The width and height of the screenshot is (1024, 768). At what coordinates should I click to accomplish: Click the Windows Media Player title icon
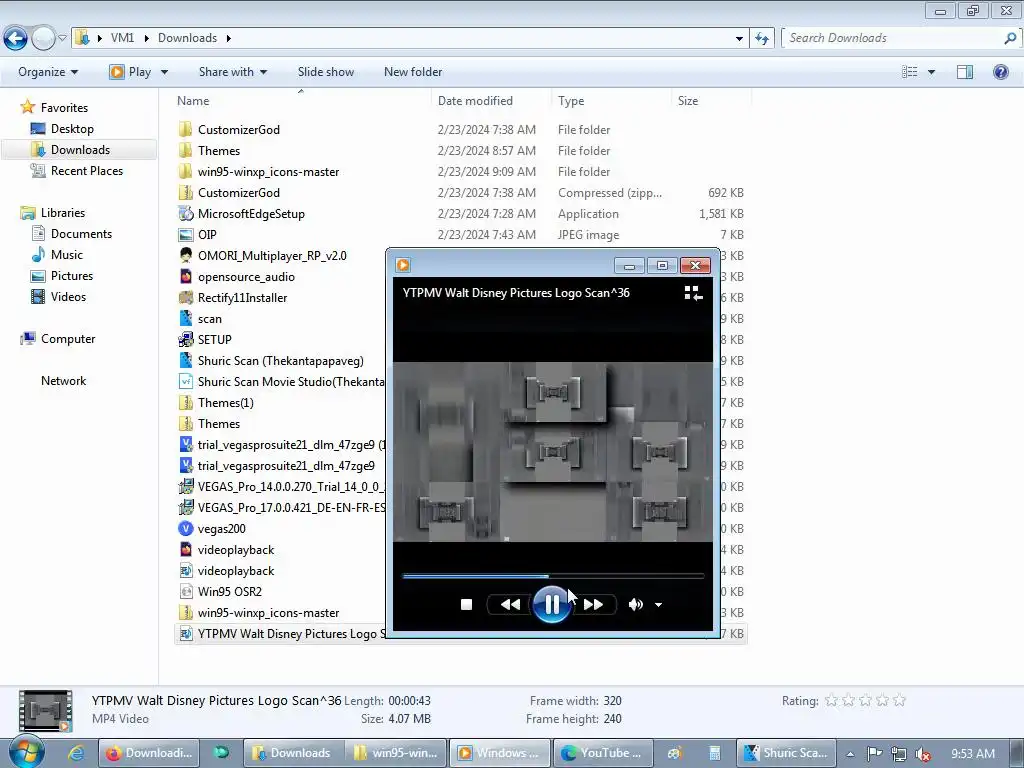point(403,265)
